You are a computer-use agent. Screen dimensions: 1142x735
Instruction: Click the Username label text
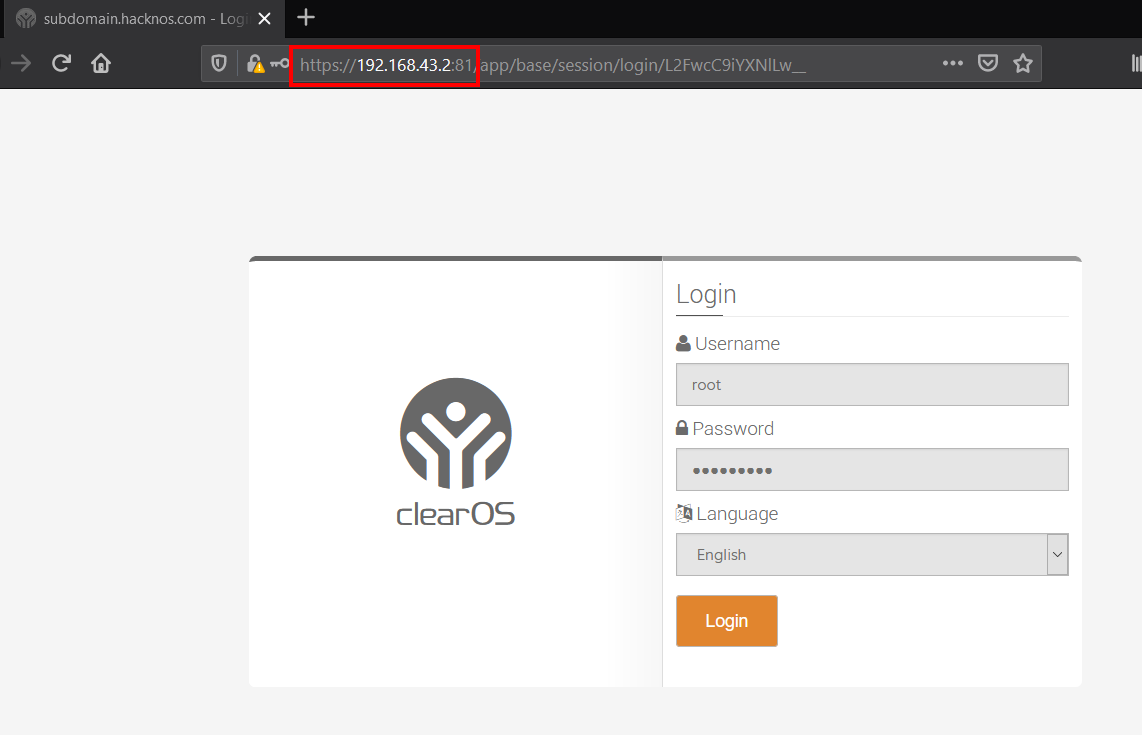pos(737,344)
